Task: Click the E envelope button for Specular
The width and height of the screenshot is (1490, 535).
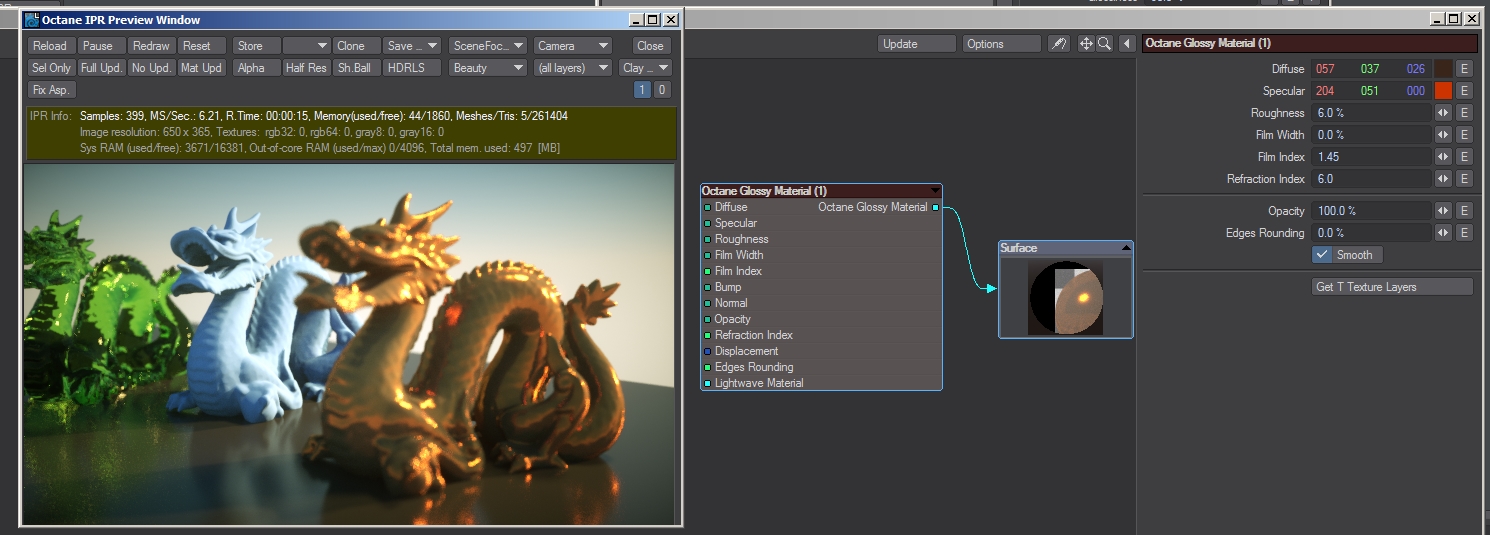Action: pyautogui.click(x=1464, y=91)
